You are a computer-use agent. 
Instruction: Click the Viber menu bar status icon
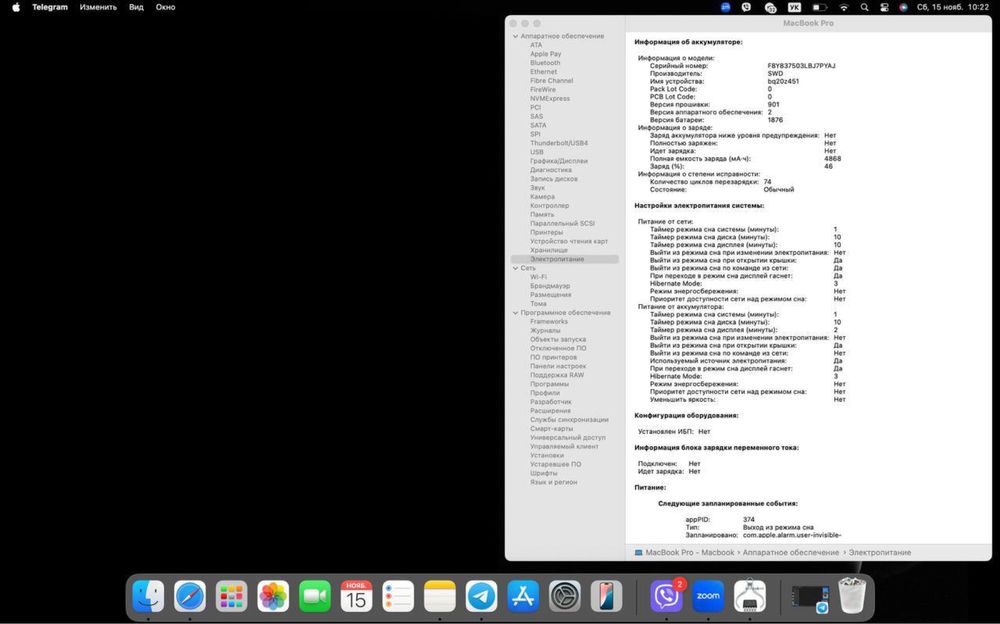746,7
